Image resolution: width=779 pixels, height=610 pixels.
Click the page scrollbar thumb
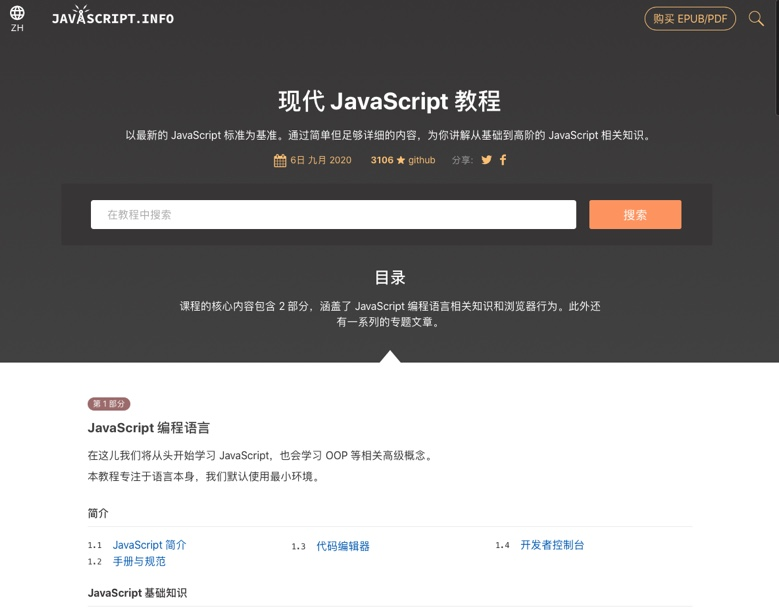[x=777, y=57]
